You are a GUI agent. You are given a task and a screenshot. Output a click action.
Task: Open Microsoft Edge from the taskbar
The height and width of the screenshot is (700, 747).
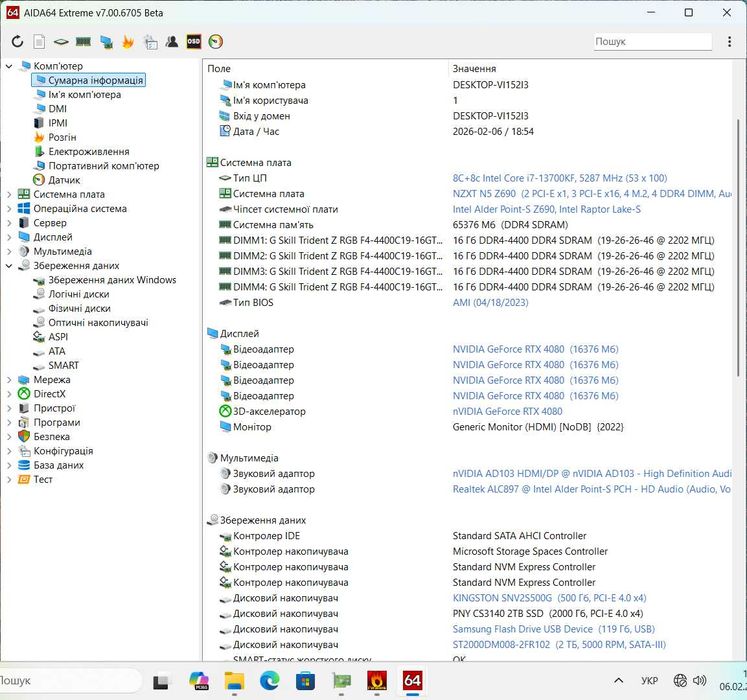(270, 681)
